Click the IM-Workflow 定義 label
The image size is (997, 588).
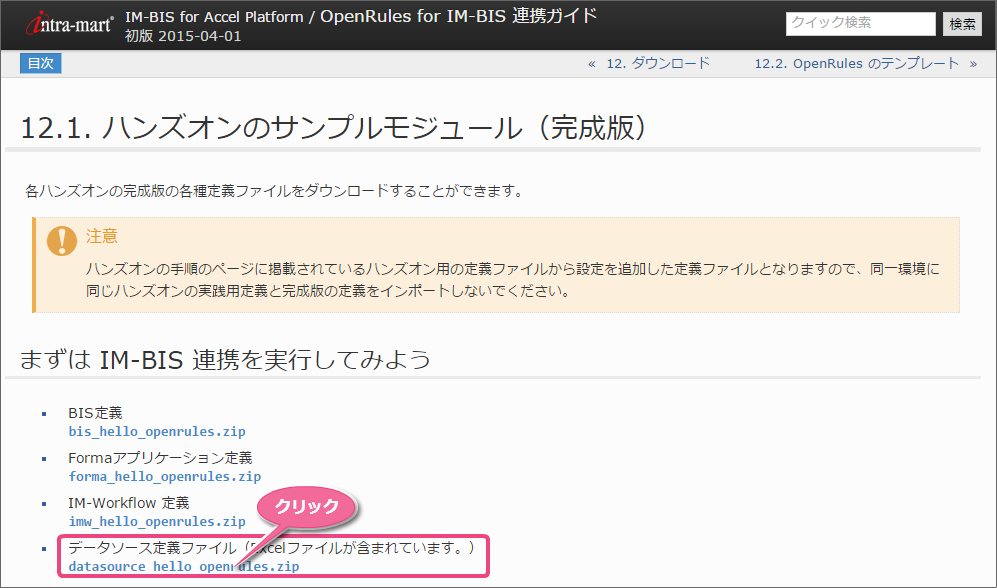(x=128, y=503)
